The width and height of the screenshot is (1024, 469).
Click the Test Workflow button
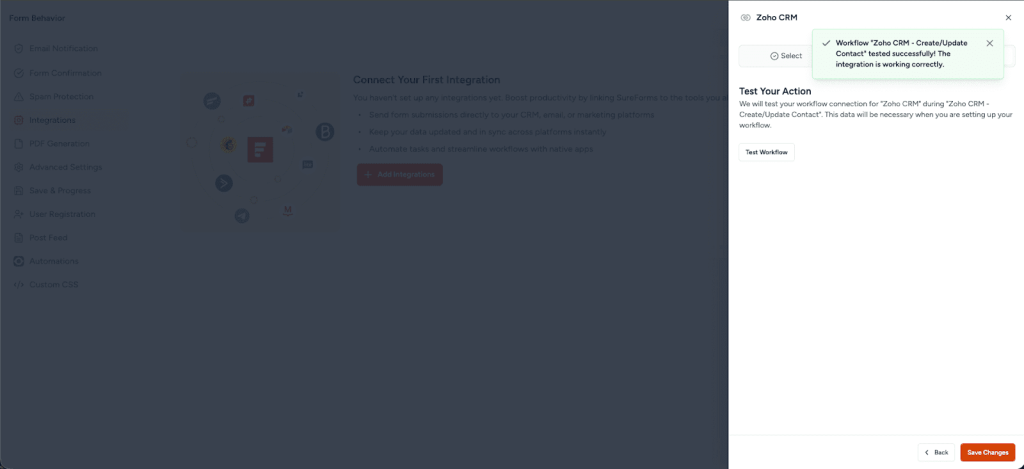pyautogui.click(x=766, y=152)
